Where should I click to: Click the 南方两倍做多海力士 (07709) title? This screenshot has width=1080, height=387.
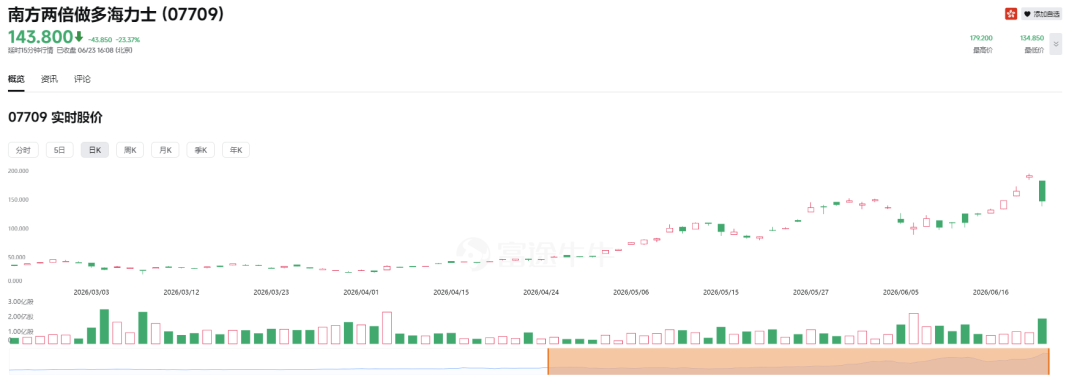(x=116, y=14)
